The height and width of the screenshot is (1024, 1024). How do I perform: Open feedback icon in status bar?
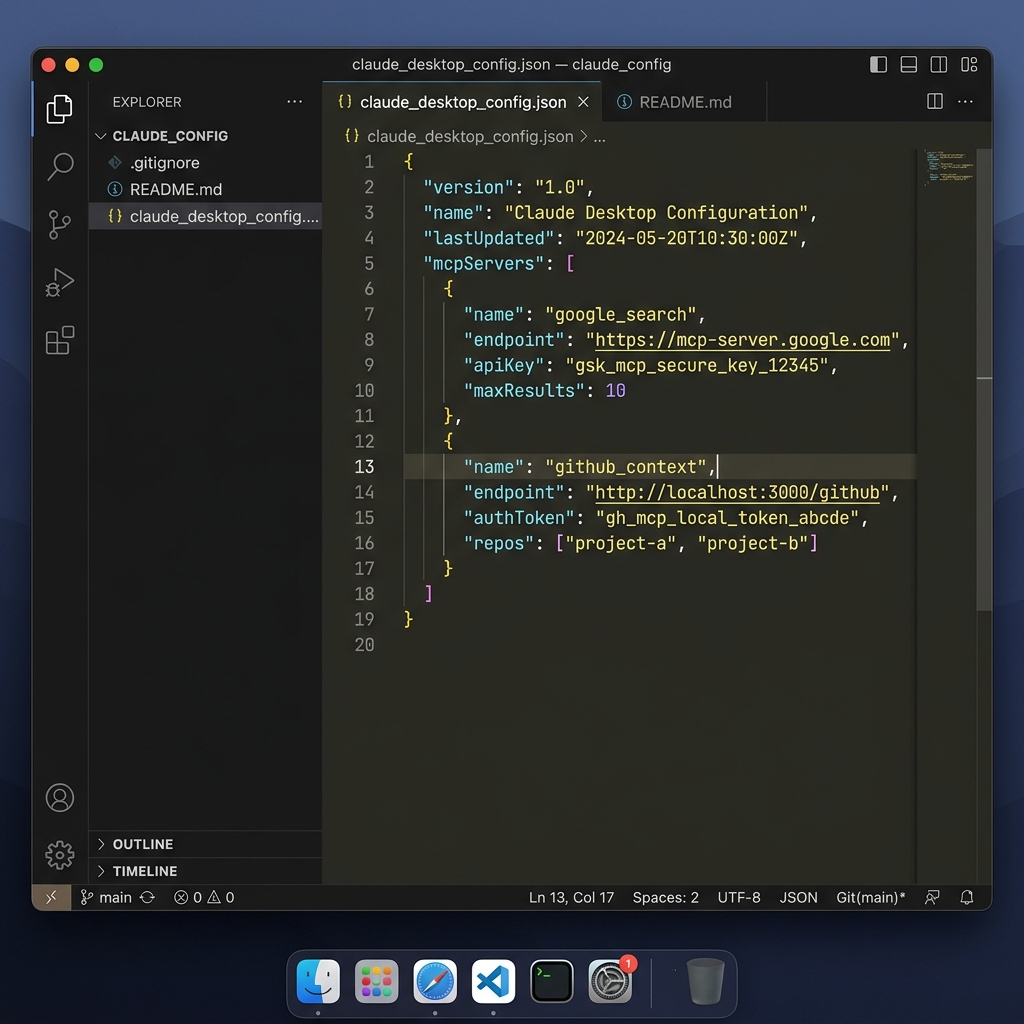click(x=932, y=897)
